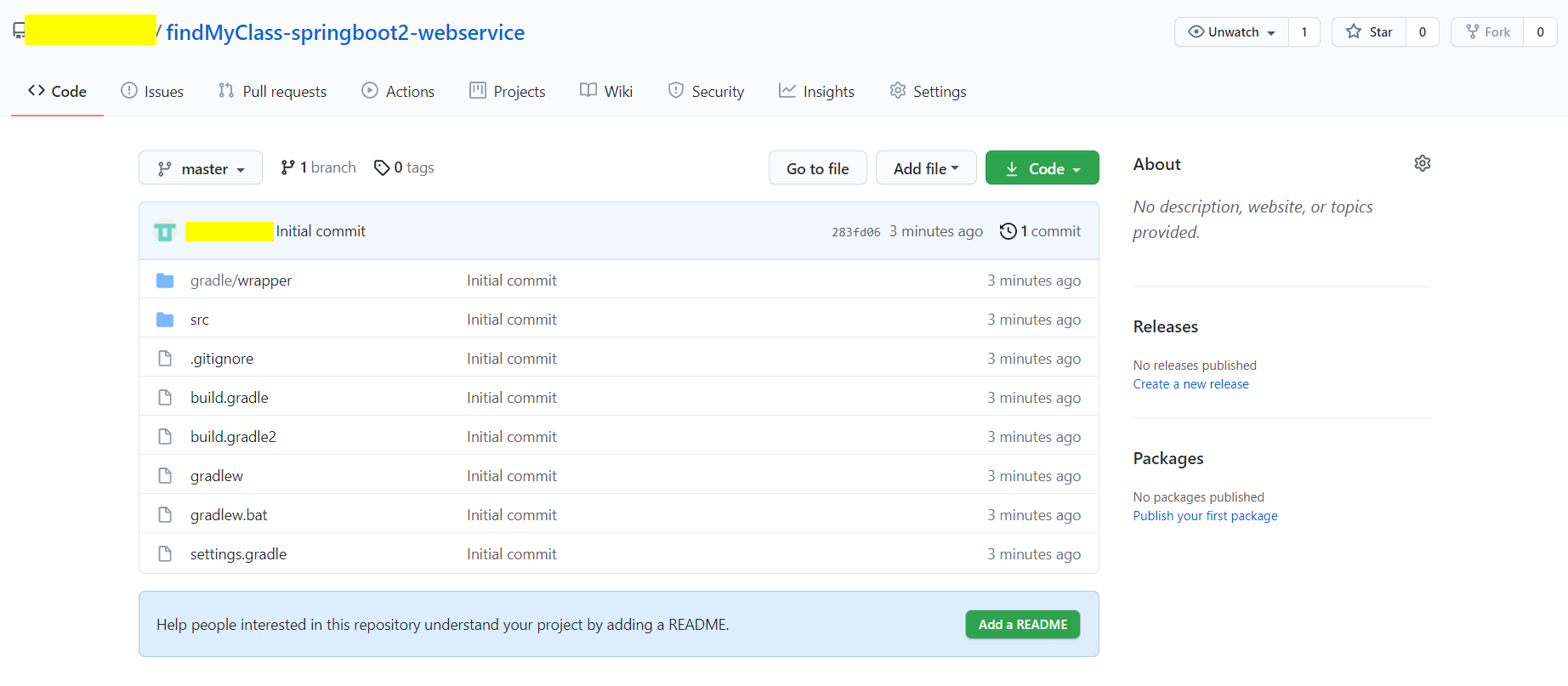Click the committer avatar icon
Screen dimensions: 1568x686
165,231
